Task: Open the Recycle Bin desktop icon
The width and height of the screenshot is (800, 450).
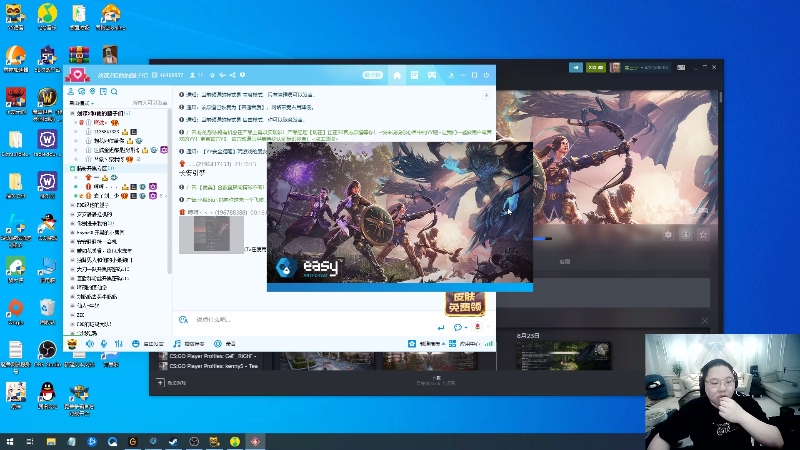Action: click(x=47, y=311)
